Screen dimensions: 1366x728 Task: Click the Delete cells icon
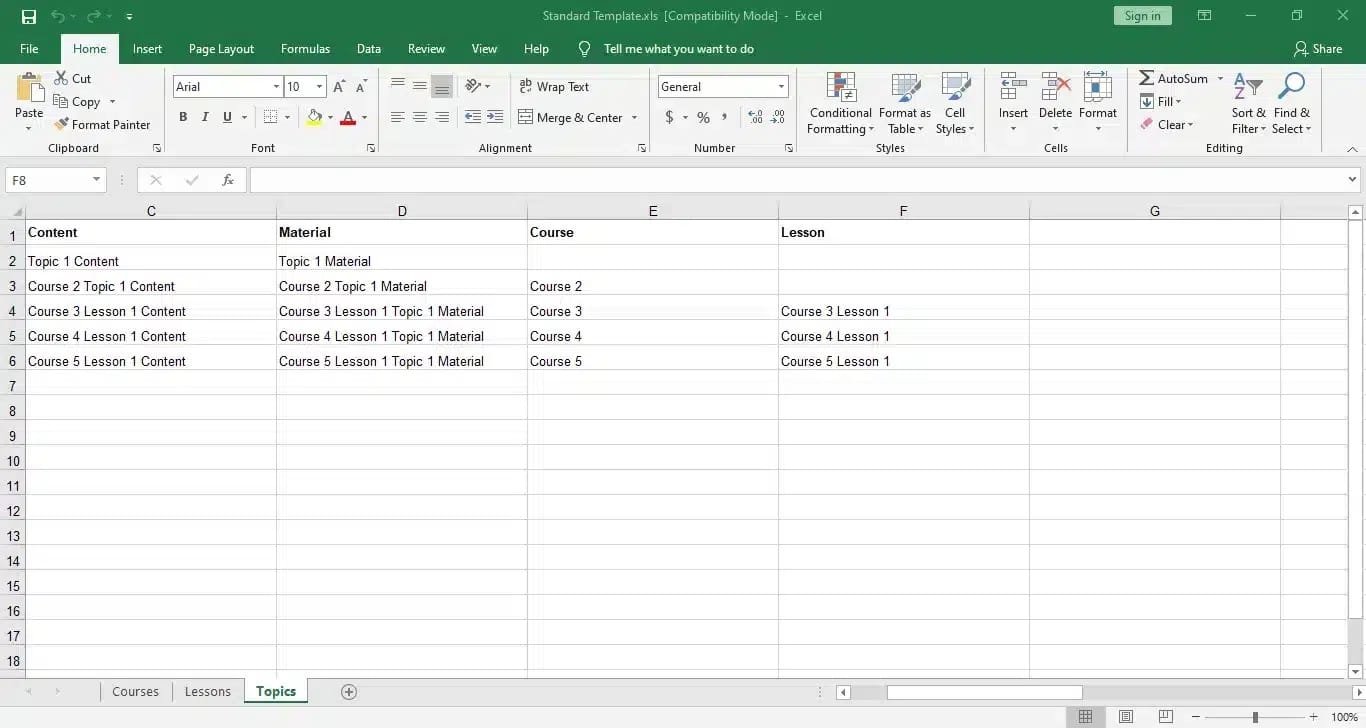click(x=1055, y=87)
